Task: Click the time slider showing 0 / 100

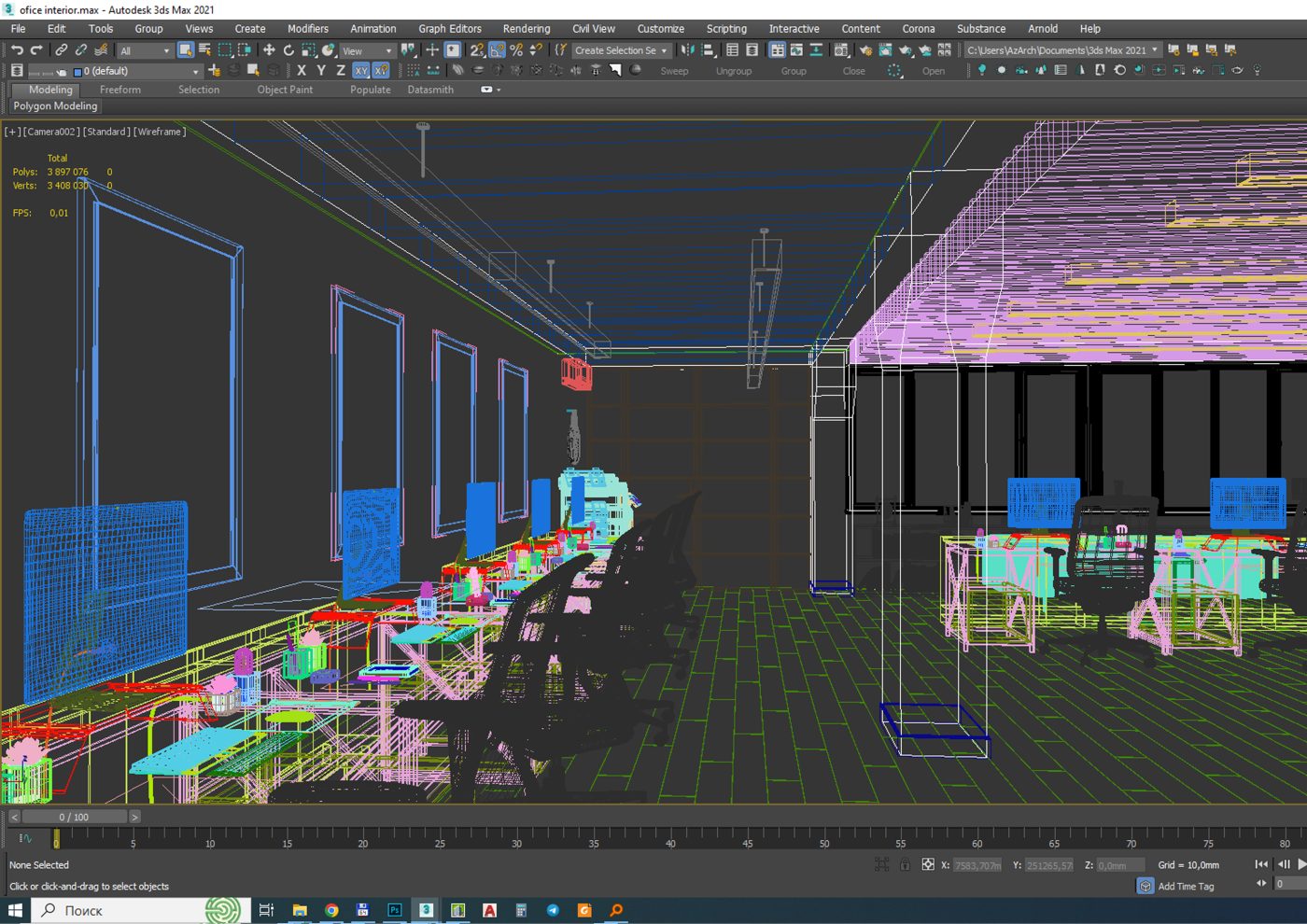Action: [x=75, y=817]
